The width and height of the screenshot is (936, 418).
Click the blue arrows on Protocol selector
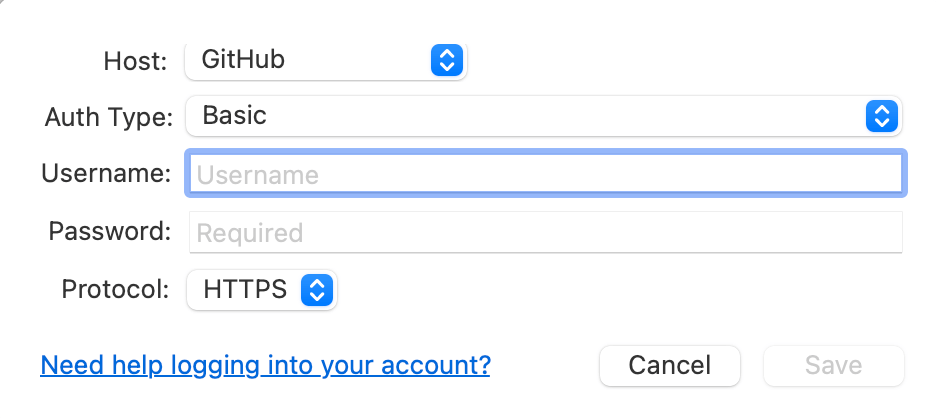(317, 290)
